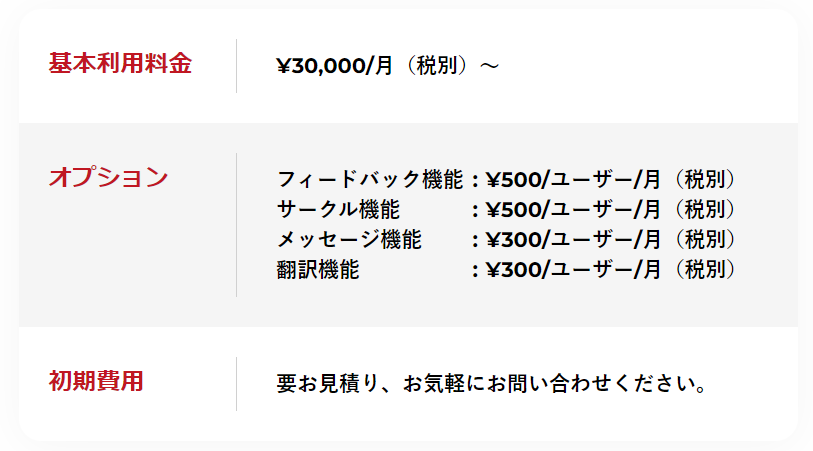
Task: Select the サークル機能 option label
Action: (x=338, y=210)
